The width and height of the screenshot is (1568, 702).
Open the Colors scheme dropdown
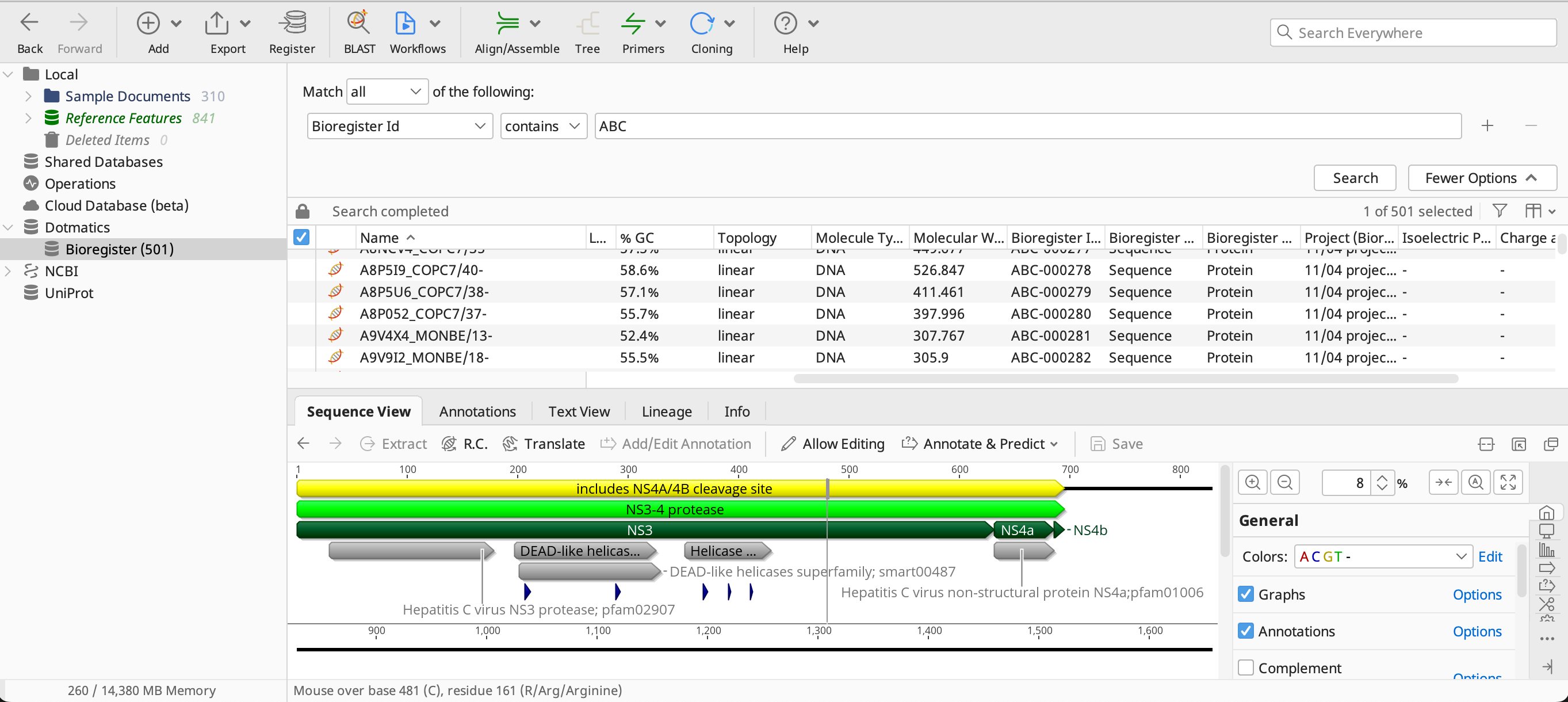[x=1382, y=556]
